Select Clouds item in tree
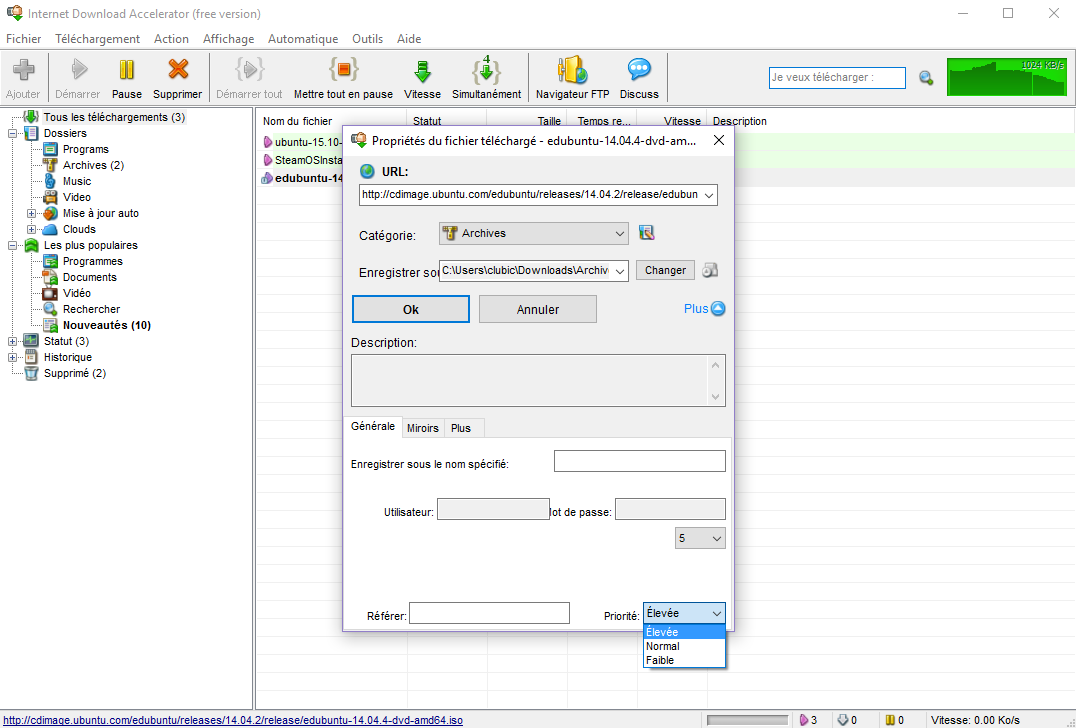Image resolution: width=1076 pixels, height=728 pixels. tap(80, 229)
